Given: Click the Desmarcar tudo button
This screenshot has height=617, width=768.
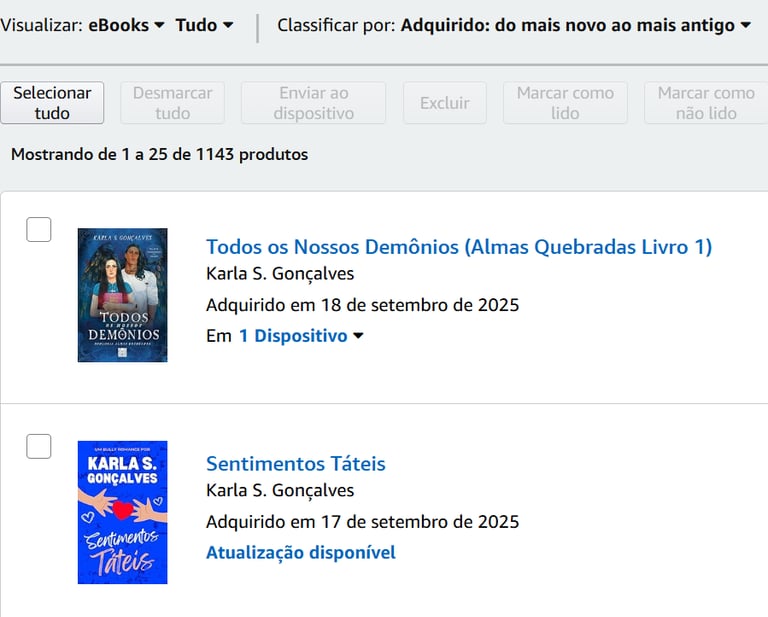Looking at the screenshot, I should pyautogui.click(x=172, y=103).
